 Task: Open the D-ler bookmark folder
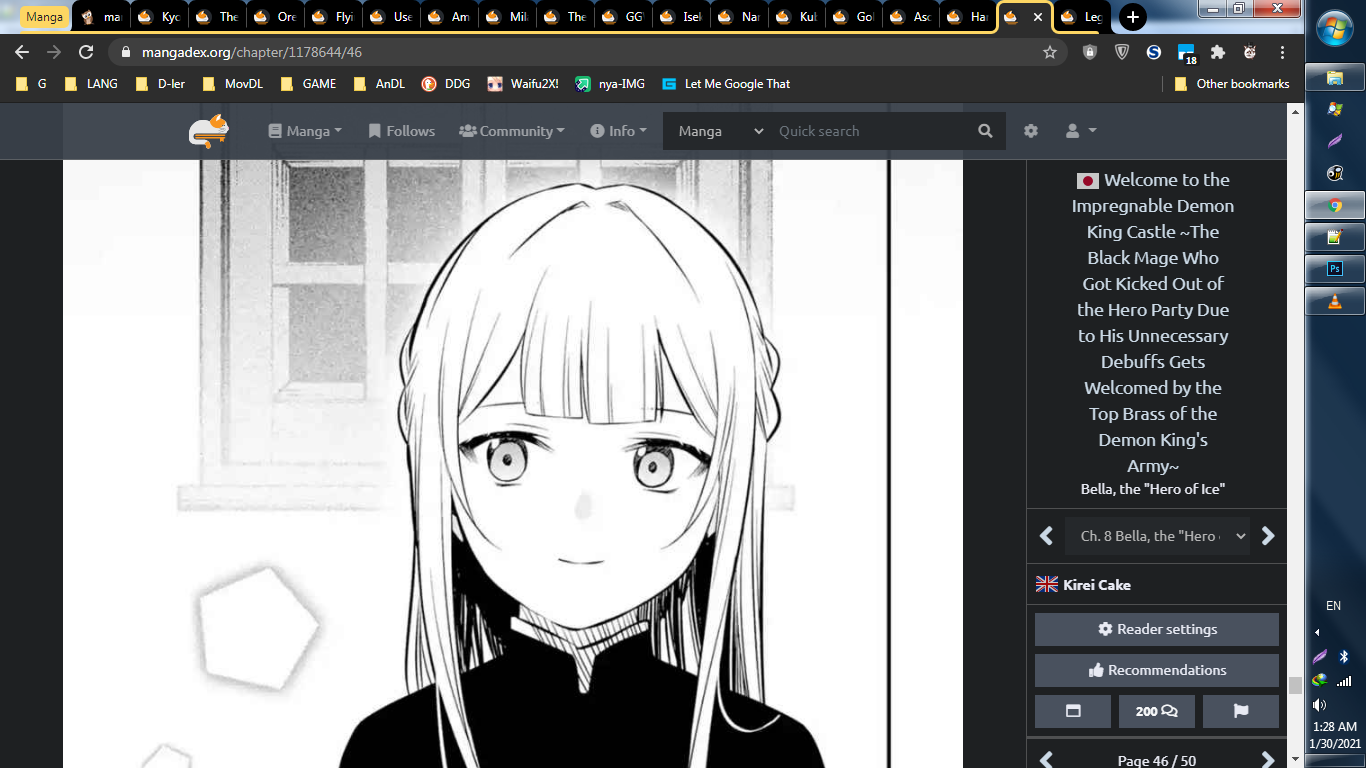click(x=160, y=84)
